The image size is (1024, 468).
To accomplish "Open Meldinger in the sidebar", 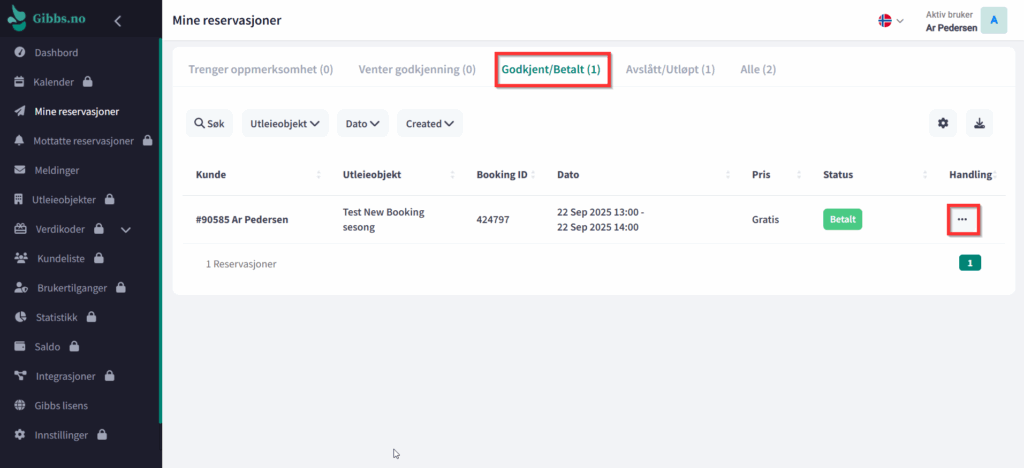I will point(56,170).
